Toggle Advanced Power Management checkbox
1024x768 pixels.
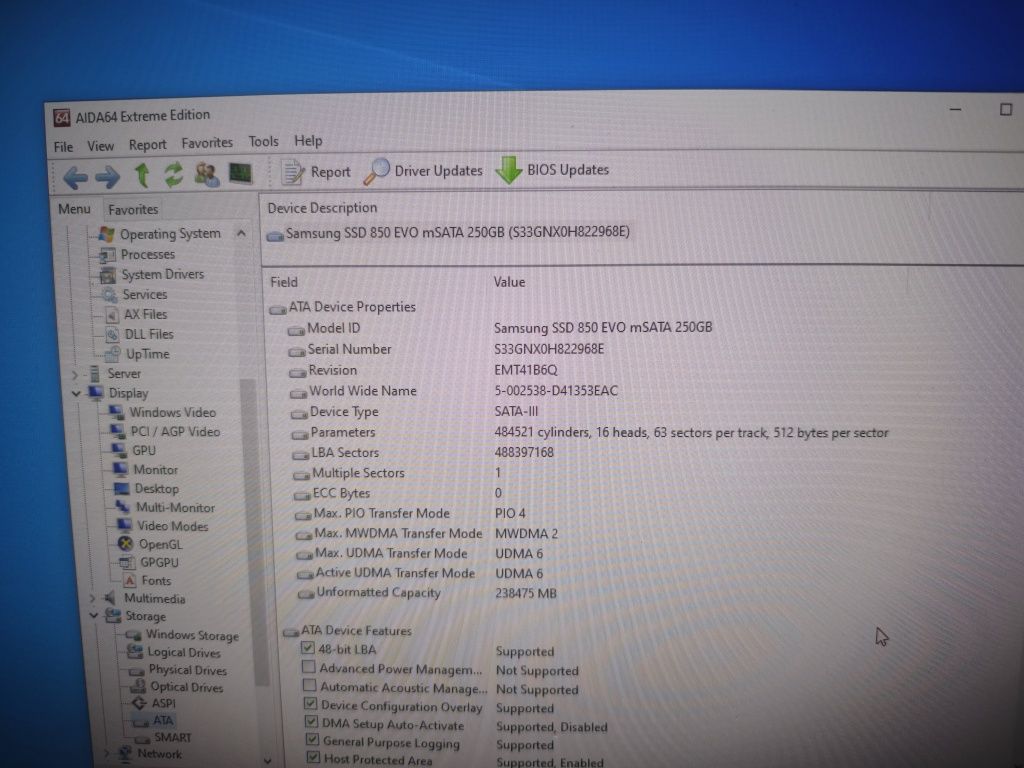(309, 667)
